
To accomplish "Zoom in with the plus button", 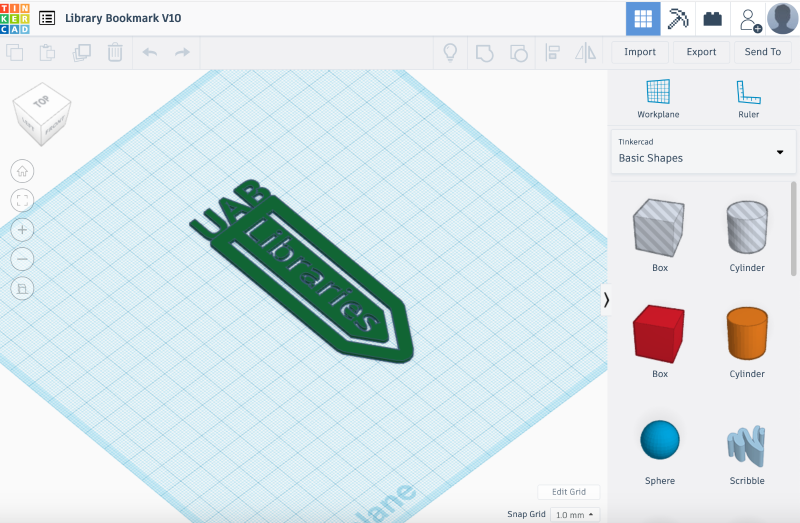I will click(23, 229).
